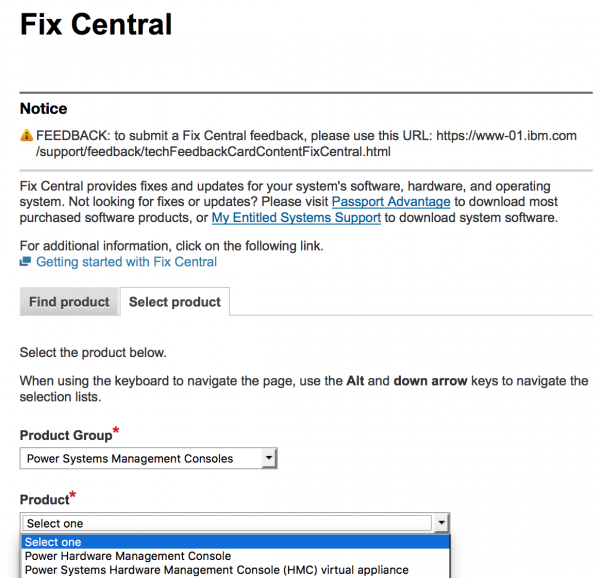Click the Notice section heading
The image size is (600, 578).
(44, 109)
